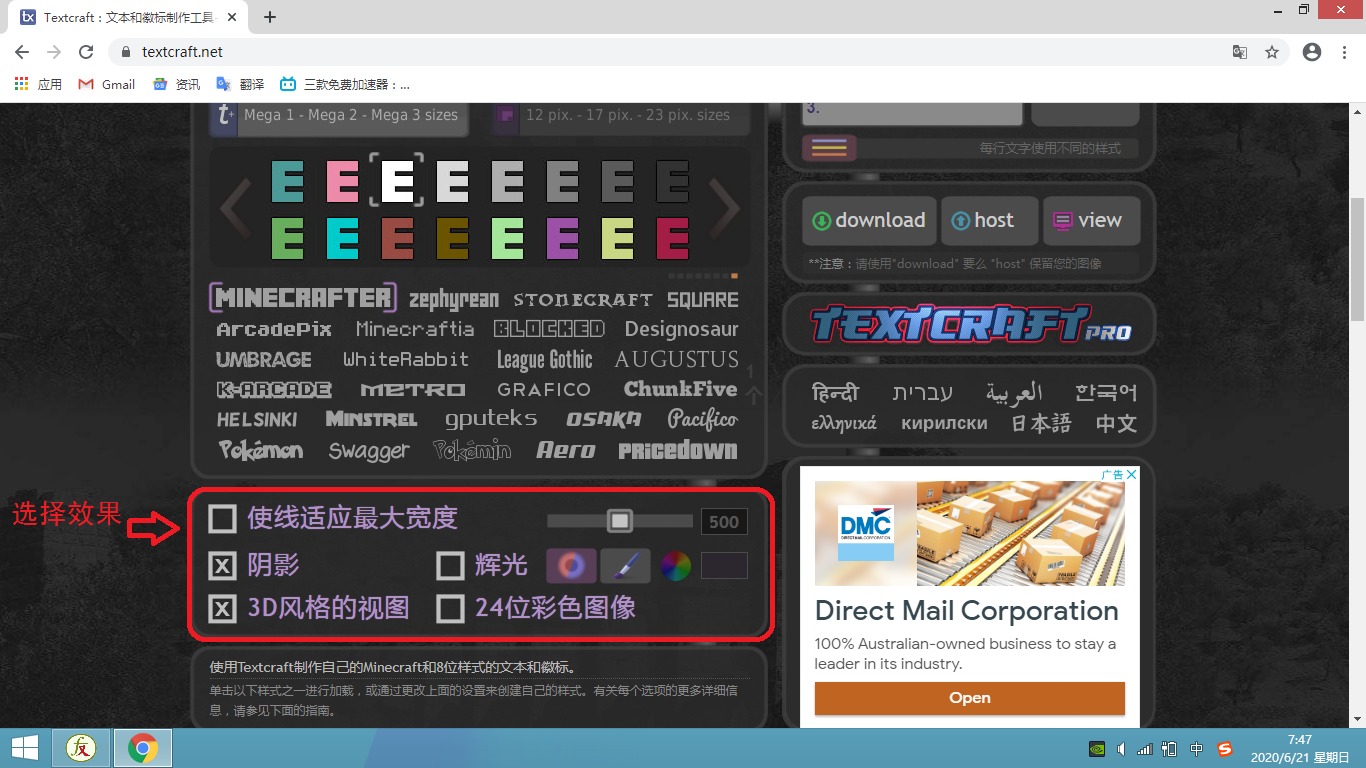Image resolution: width=1366 pixels, height=768 pixels.
Task: Open the glow color circle option
Action: click(572, 566)
